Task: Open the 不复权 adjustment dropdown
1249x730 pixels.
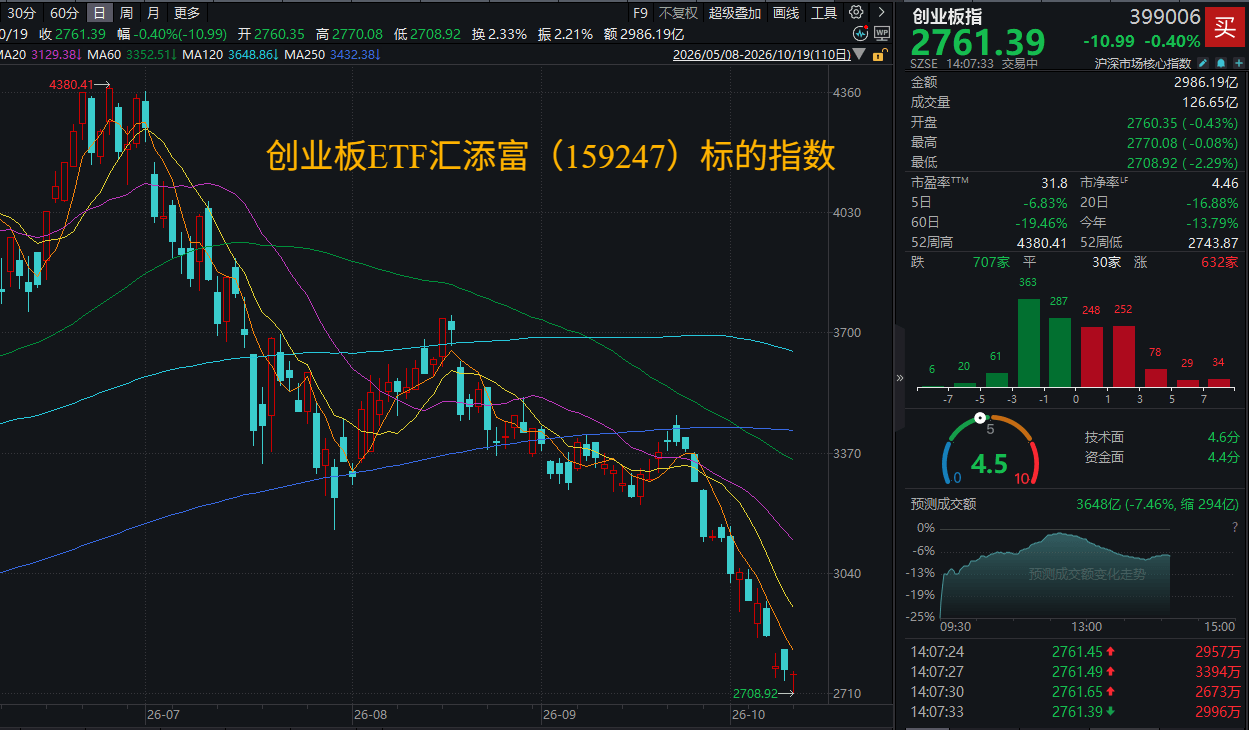Action: tap(678, 13)
